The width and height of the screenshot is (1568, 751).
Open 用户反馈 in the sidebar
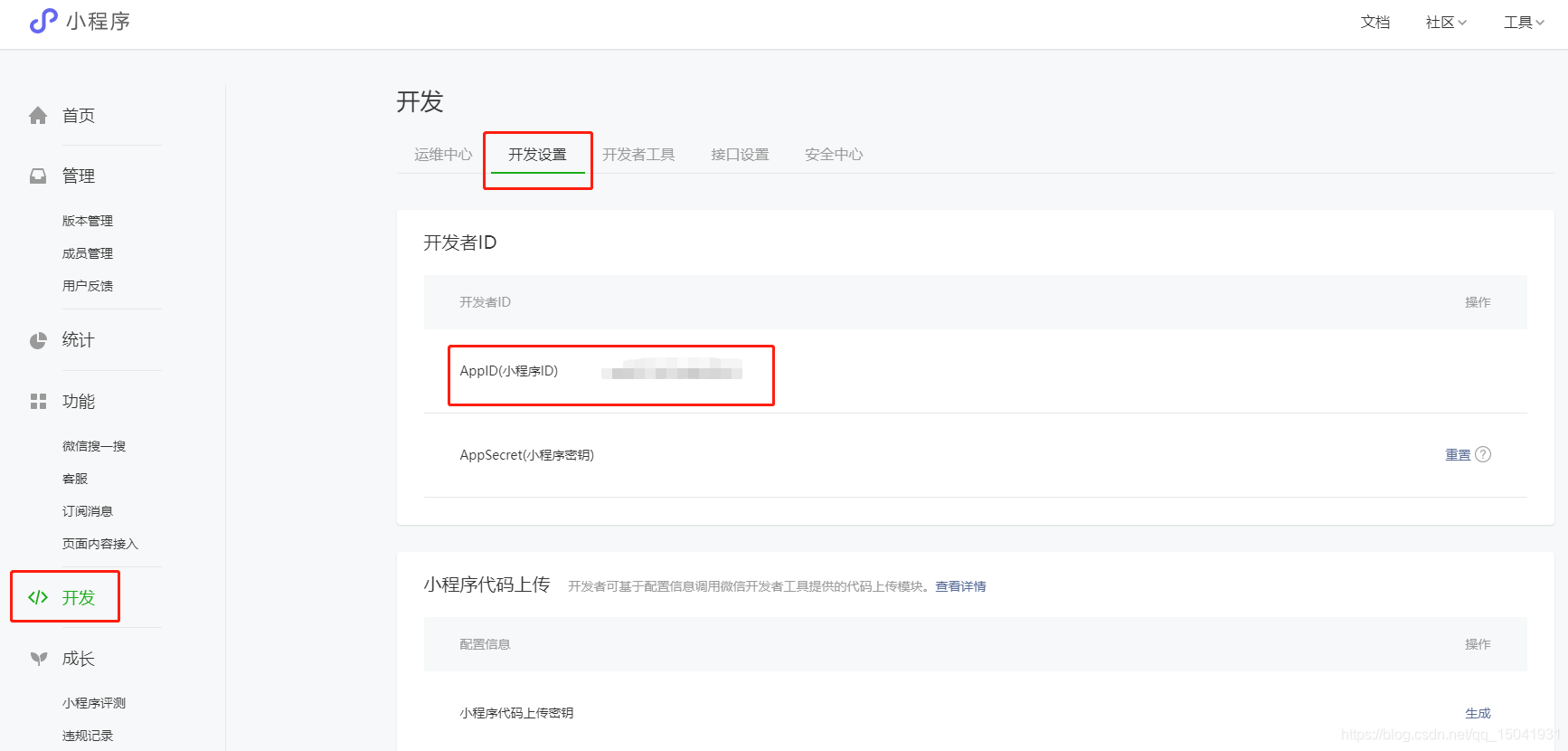88,286
